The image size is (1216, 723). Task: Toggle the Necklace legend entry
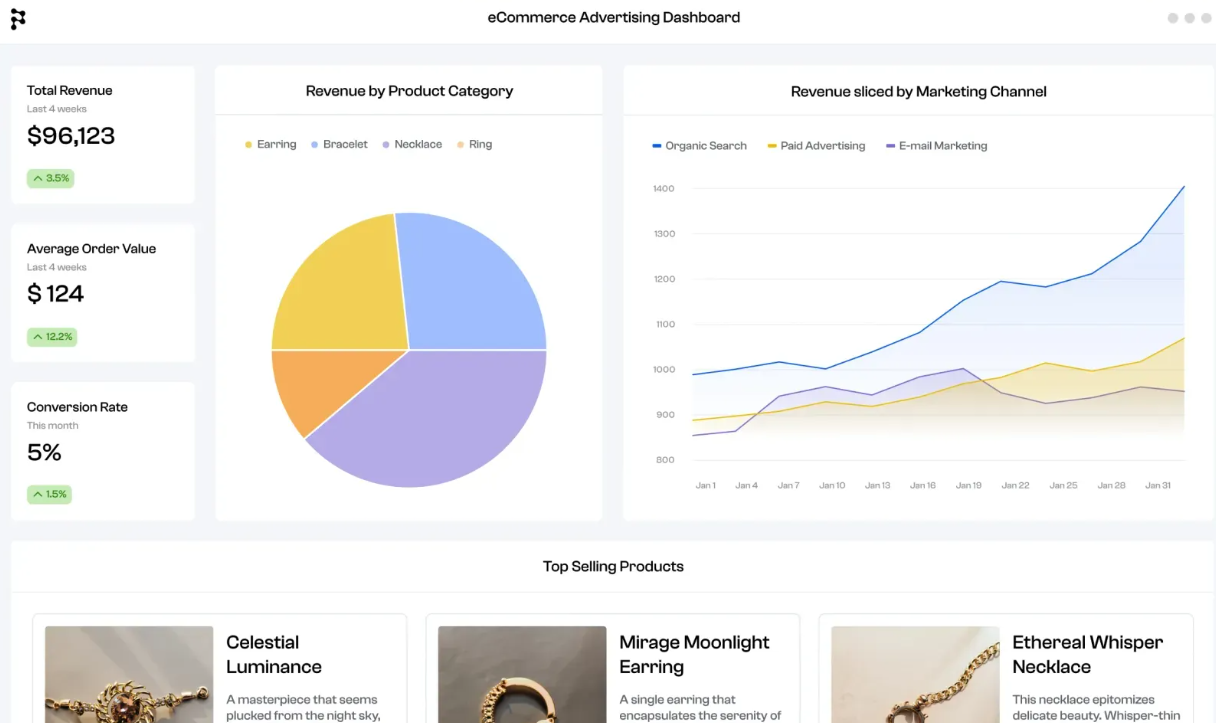point(412,145)
